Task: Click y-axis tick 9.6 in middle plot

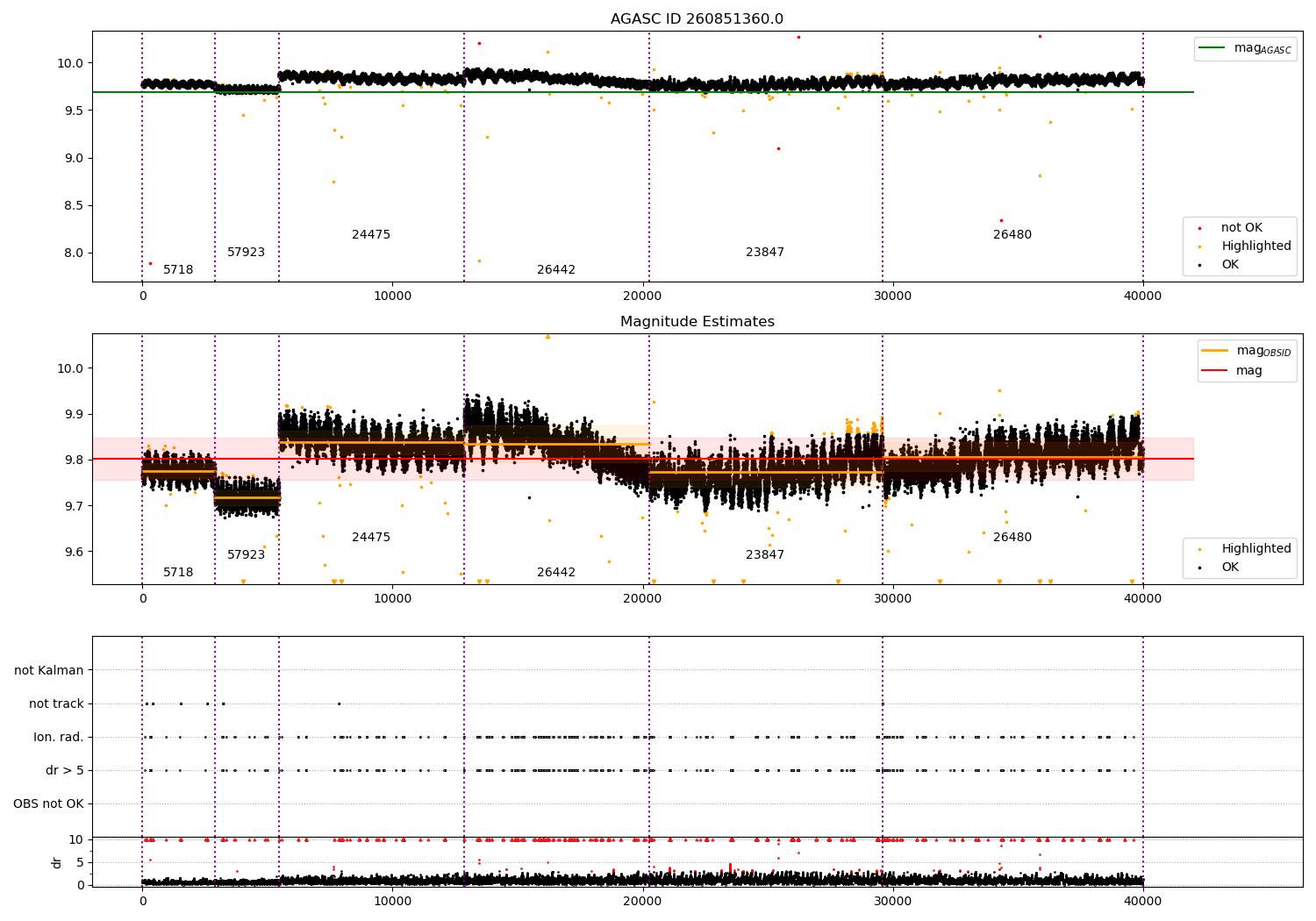Action: [74, 552]
